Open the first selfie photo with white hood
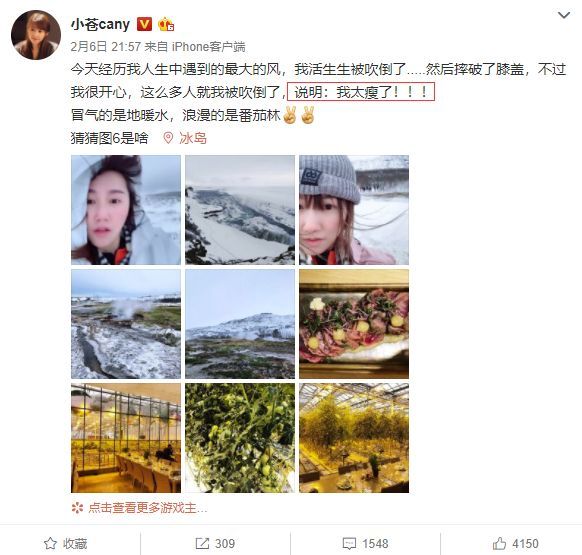This screenshot has width=582, height=555. tap(126, 210)
